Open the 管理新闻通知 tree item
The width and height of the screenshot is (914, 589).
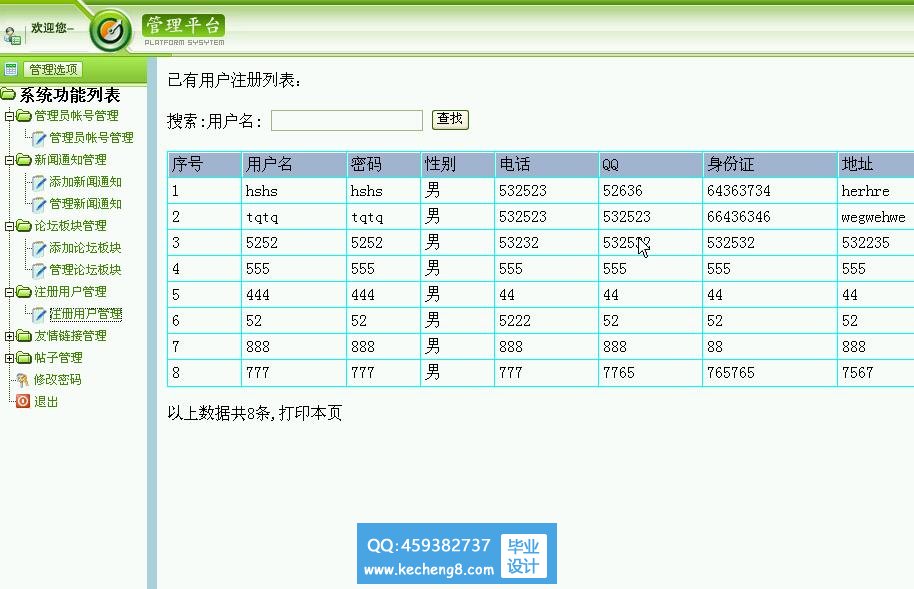[x=86, y=204]
